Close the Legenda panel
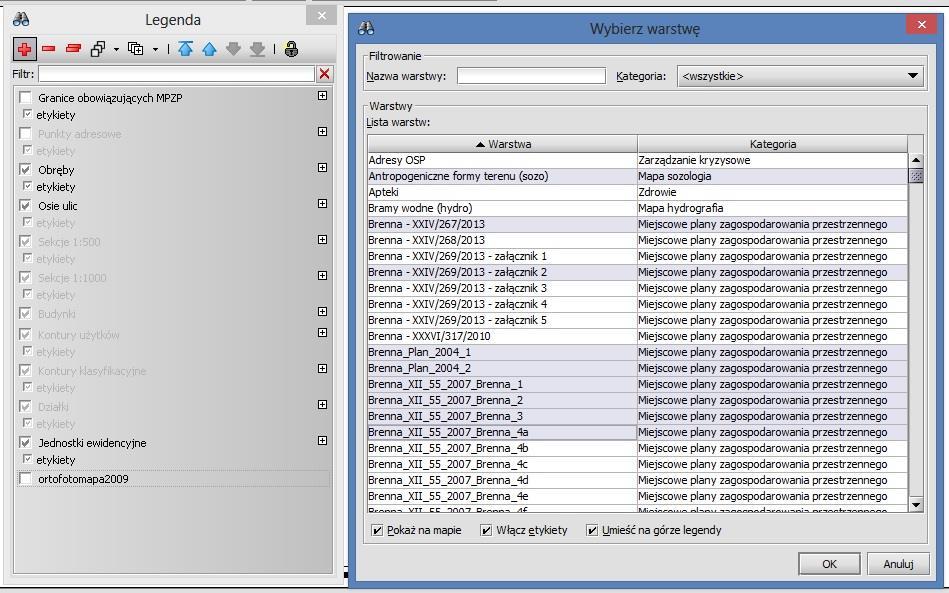The image size is (949, 593). pos(322,16)
